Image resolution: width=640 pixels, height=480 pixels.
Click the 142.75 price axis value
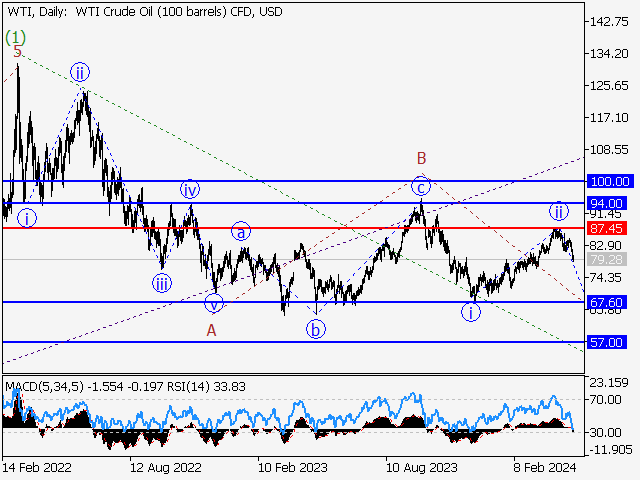(x=609, y=22)
